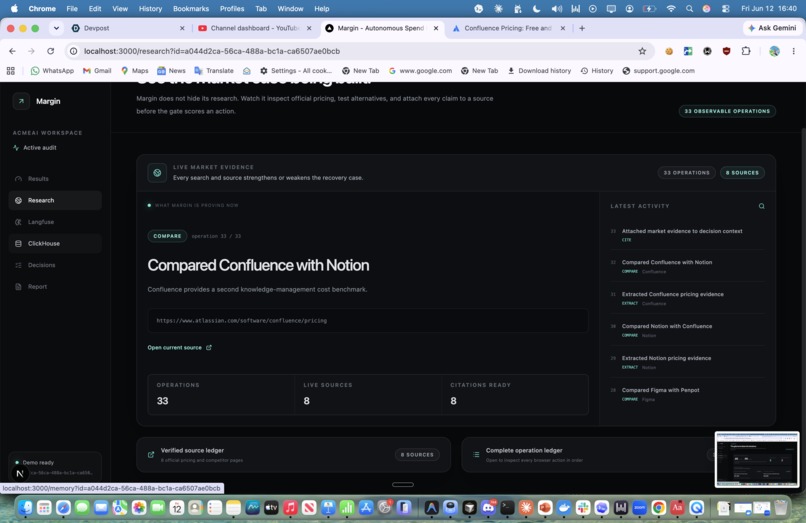The image size is (806, 523).
Task: Open the Extensions puzzle icon
Action: [x=746, y=51]
